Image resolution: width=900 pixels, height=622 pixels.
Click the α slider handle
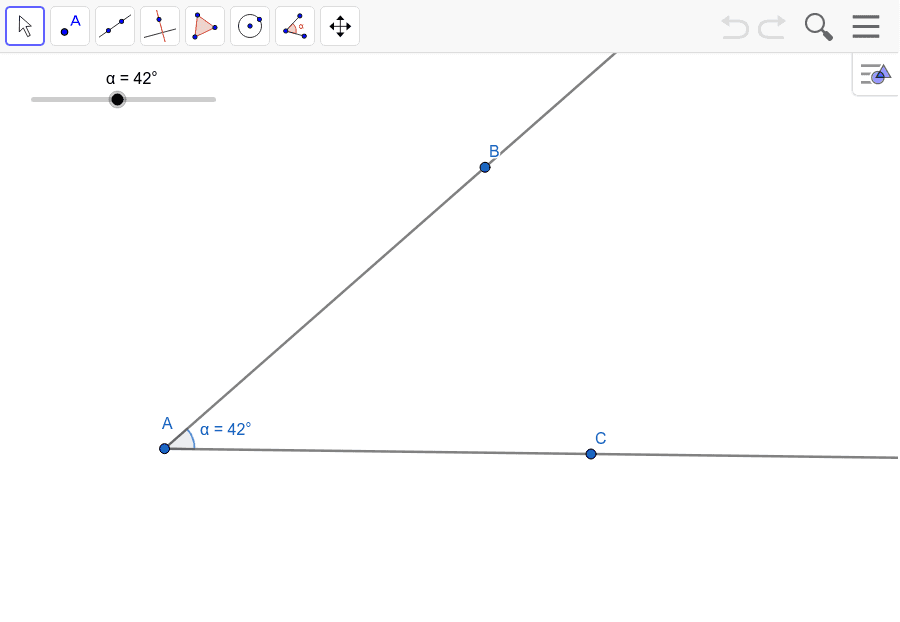[117, 99]
